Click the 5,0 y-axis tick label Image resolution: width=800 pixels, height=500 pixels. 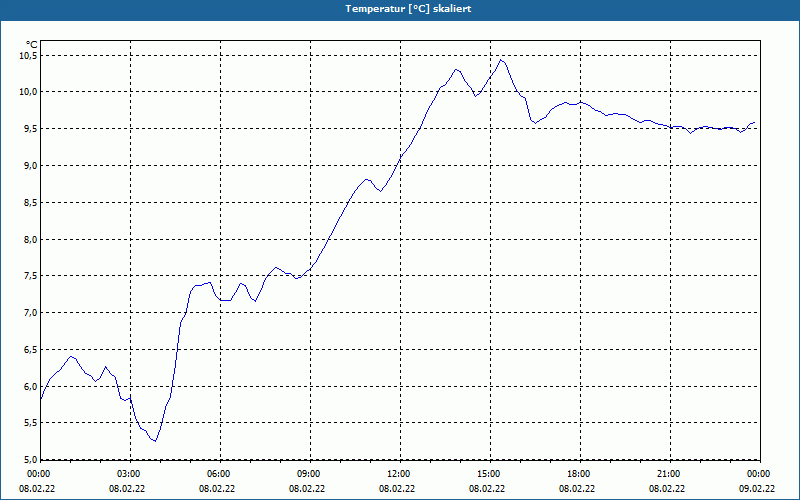(31, 459)
